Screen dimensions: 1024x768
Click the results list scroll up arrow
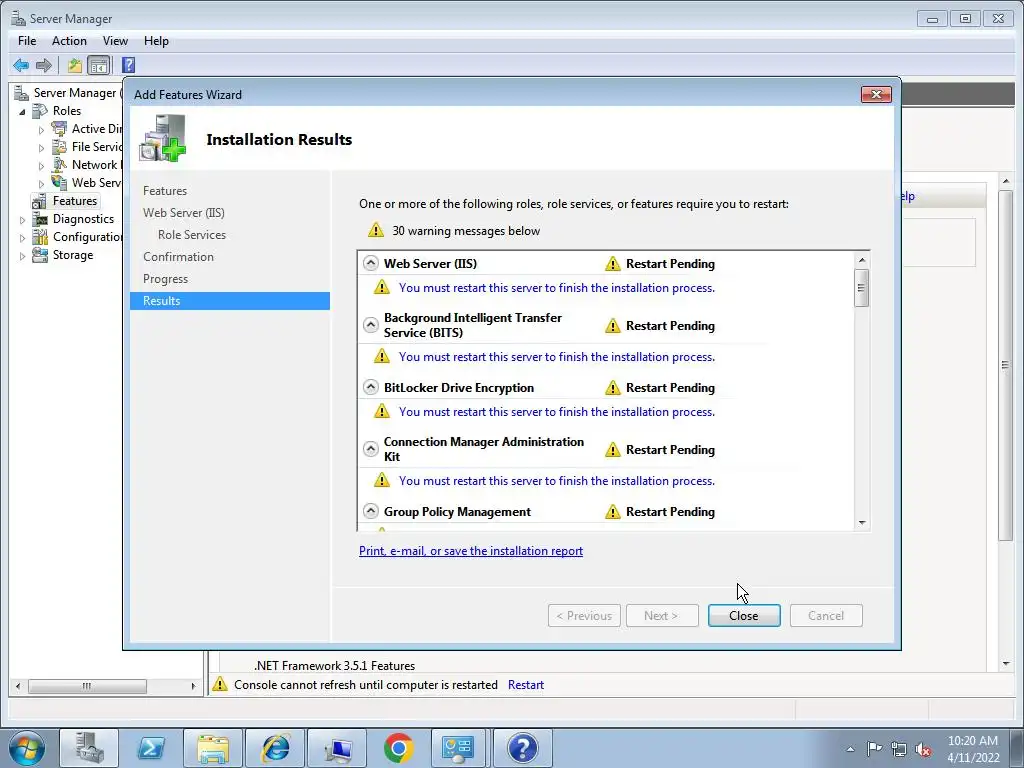click(862, 260)
